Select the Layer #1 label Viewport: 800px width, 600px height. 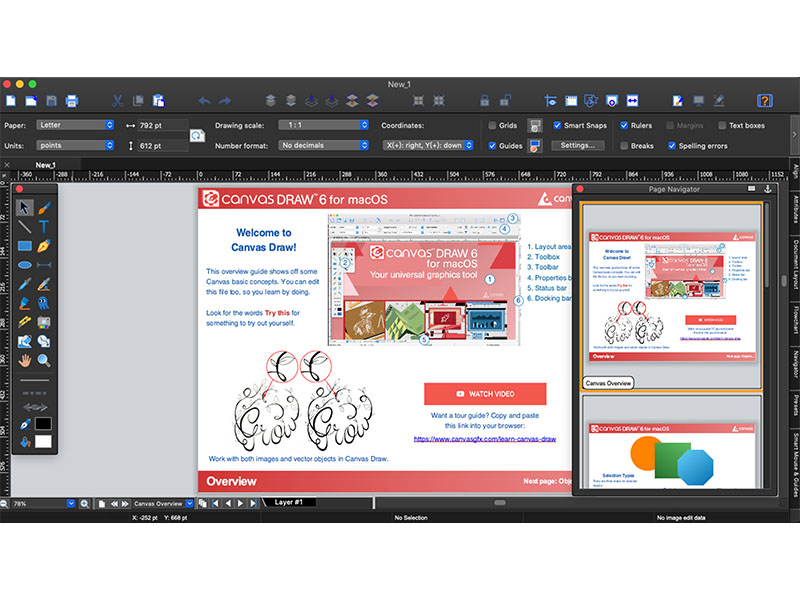pos(288,502)
